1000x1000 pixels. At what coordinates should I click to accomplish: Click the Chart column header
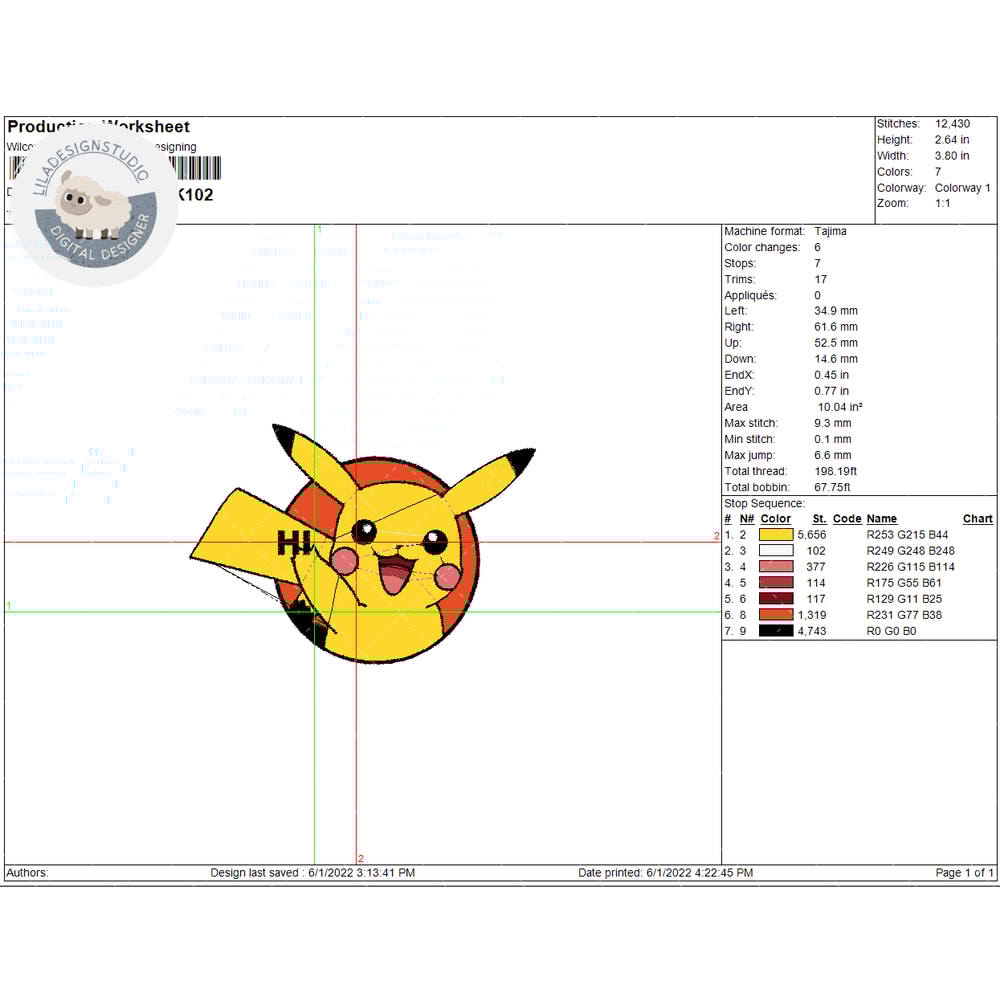[x=977, y=519]
